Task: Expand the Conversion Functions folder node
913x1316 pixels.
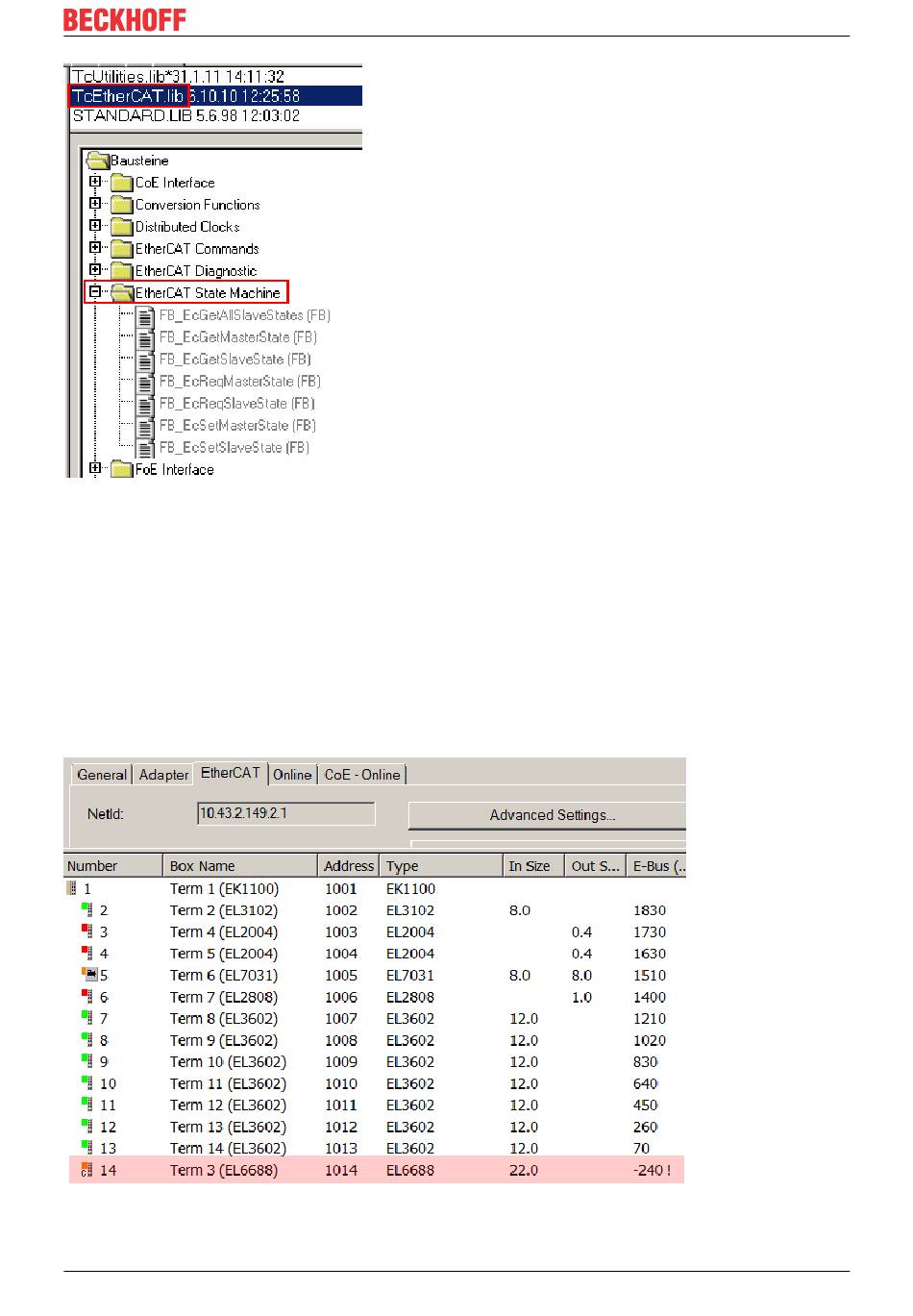Action: [95, 204]
